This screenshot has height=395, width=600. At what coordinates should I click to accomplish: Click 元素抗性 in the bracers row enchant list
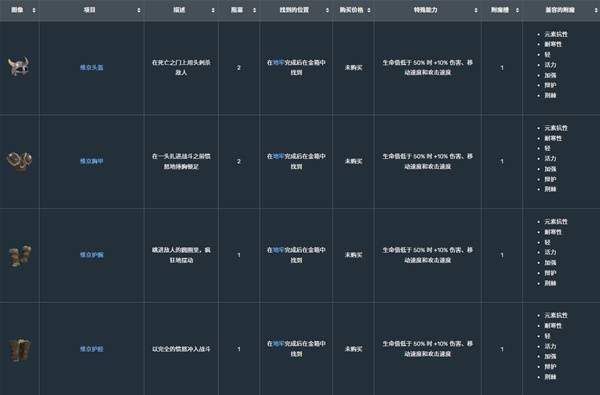point(556,222)
